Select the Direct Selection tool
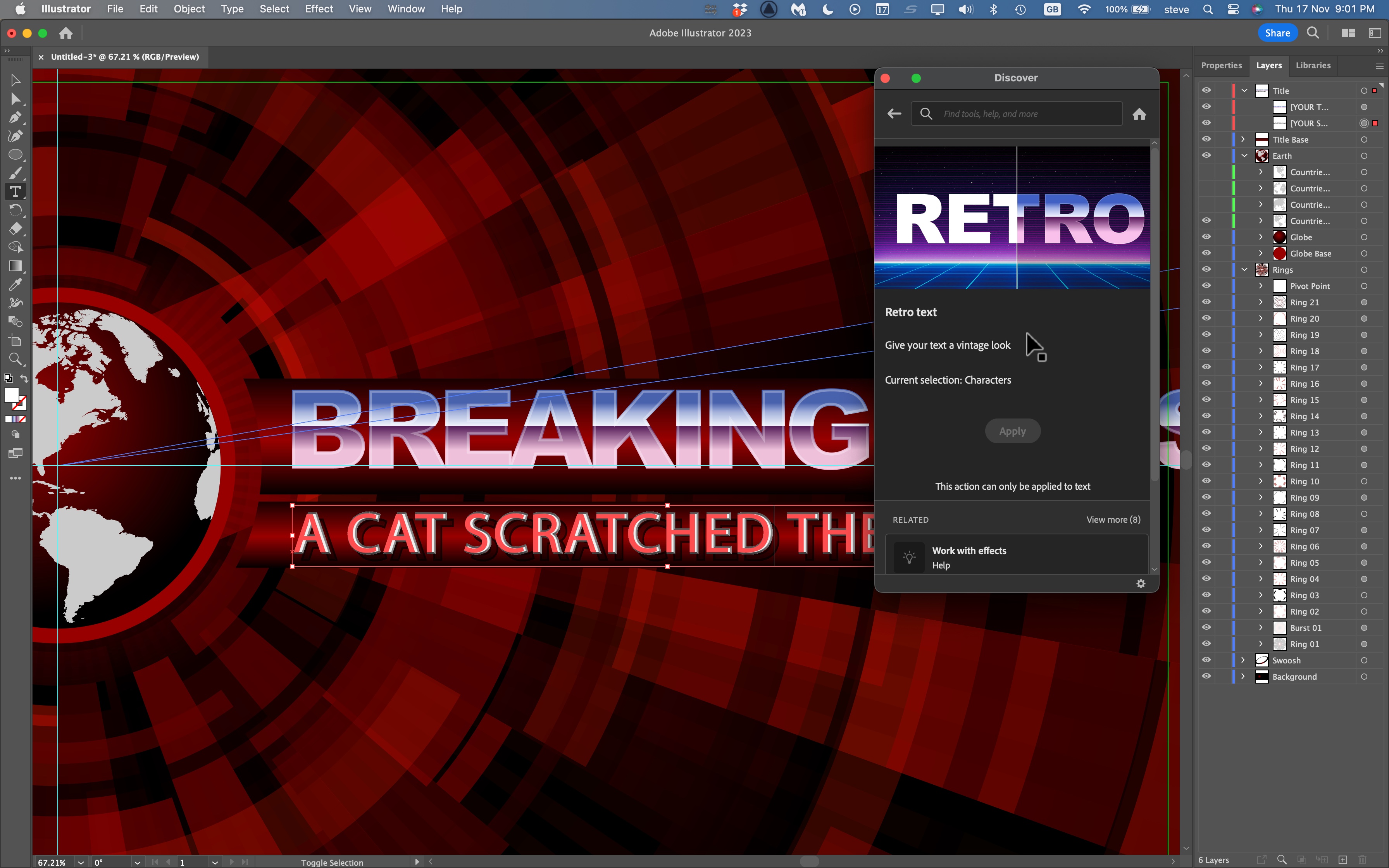The height and width of the screenshot is (868, 1389). click(16, 99)
